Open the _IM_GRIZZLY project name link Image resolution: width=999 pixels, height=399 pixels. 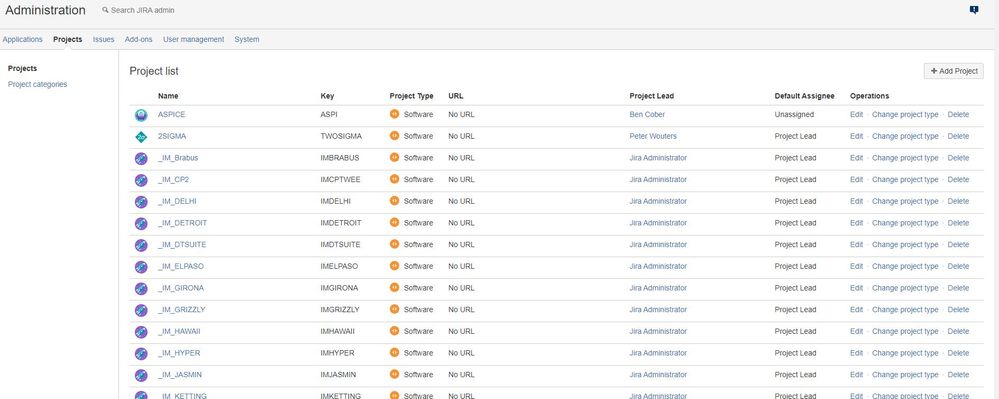(182, 310)
